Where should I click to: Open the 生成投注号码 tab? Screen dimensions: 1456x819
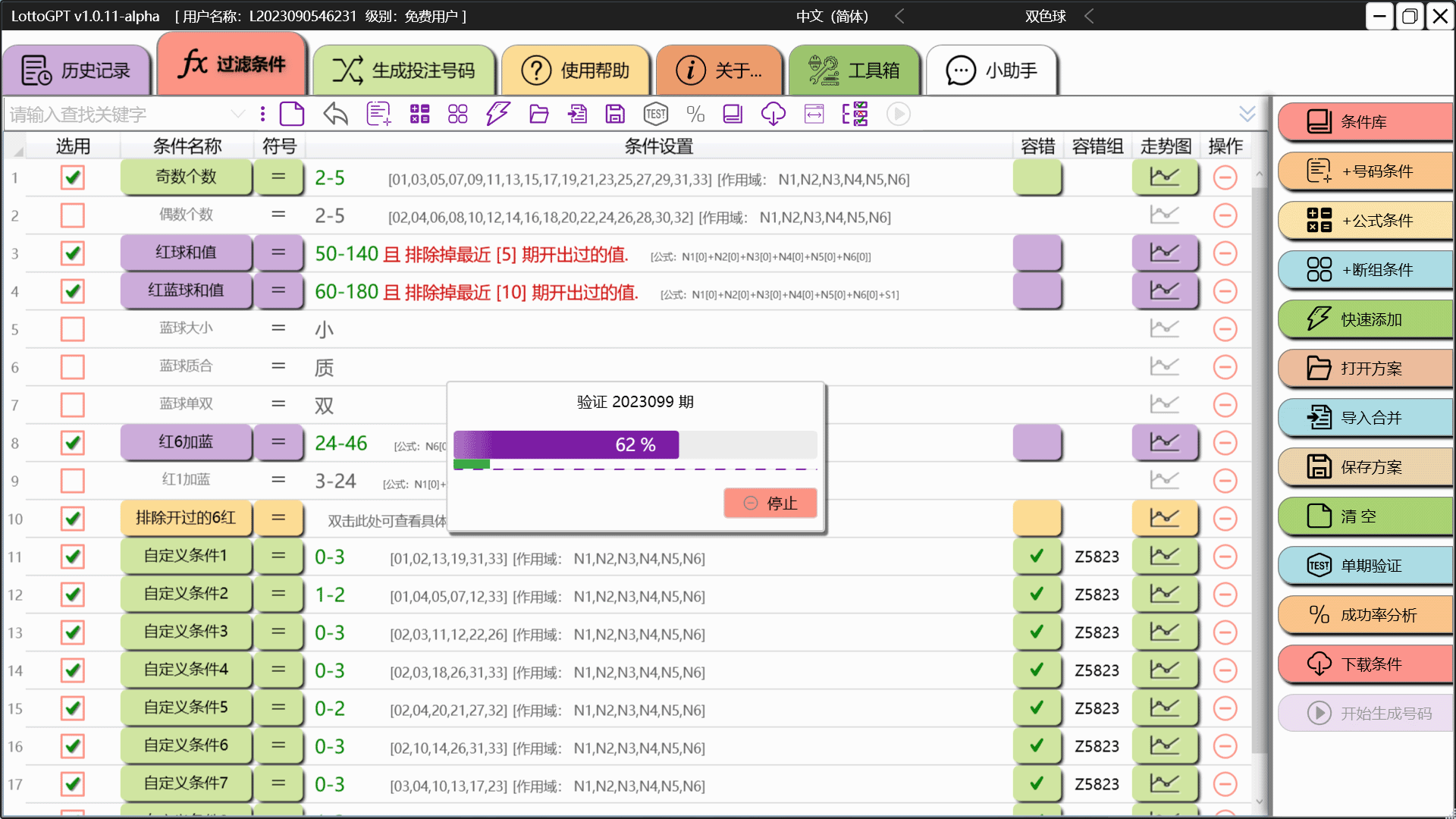[404, 71]
